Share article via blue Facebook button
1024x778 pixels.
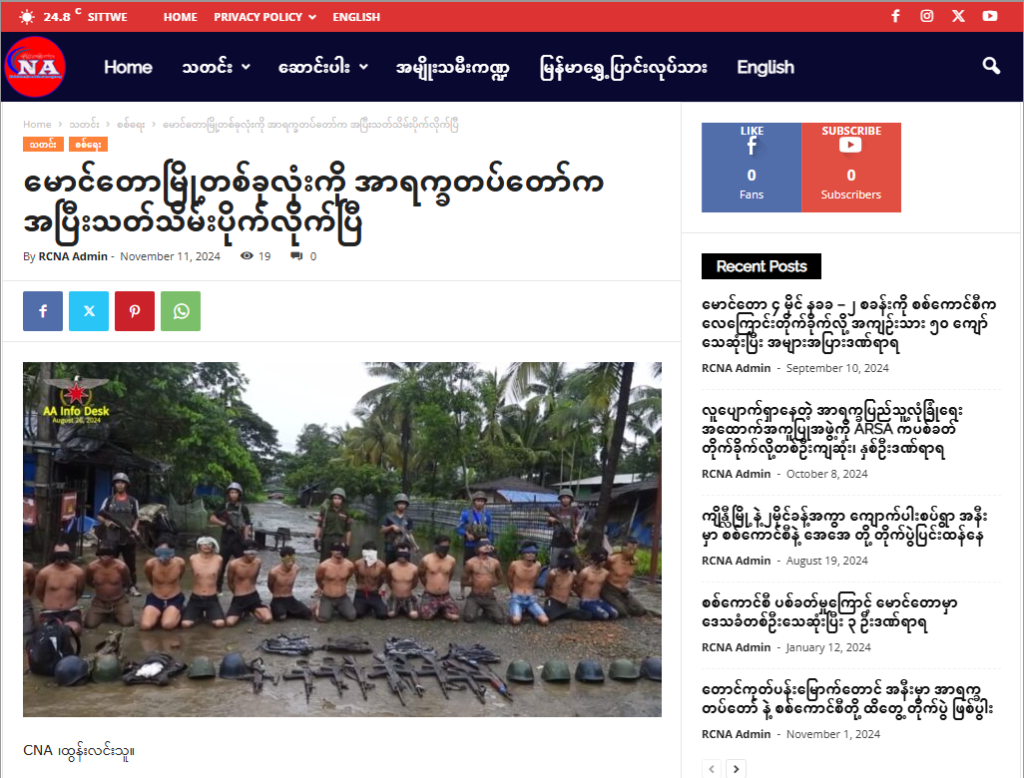(x=43, y=311)
